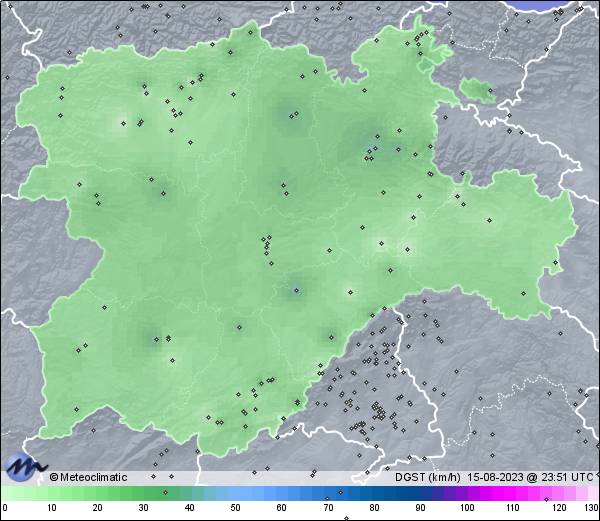The image size is (600, 521).
Task: Click the scale label 80
Action: click(374, 508)
